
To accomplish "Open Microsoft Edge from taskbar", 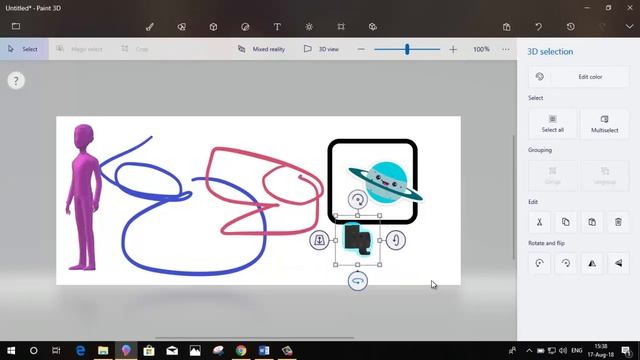I will [x=80, y=351].
